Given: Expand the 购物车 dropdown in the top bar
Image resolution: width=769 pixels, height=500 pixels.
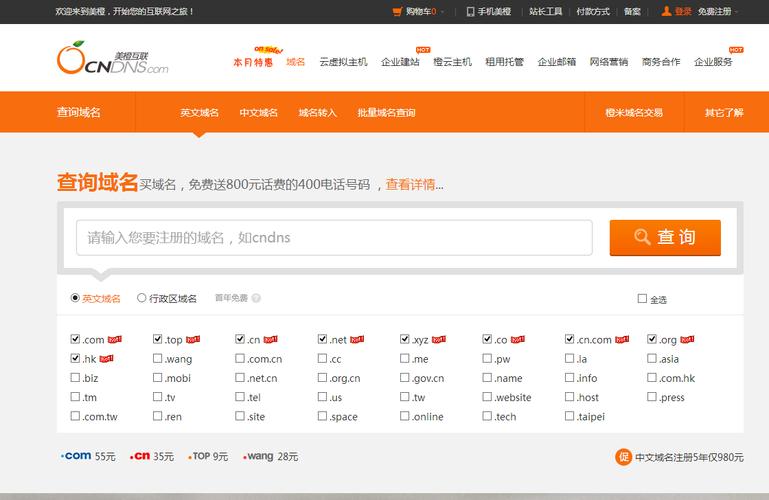Looking at the screenshot, I should 441,12.
